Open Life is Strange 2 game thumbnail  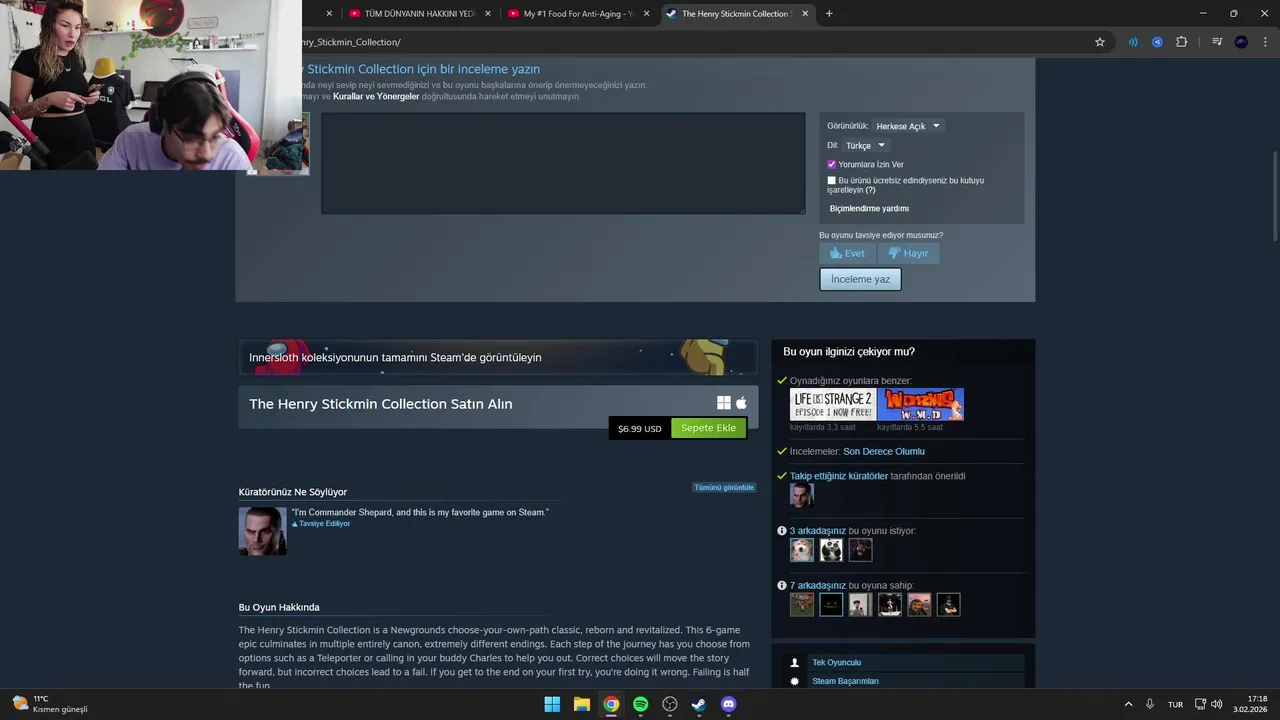pos(832,404)
